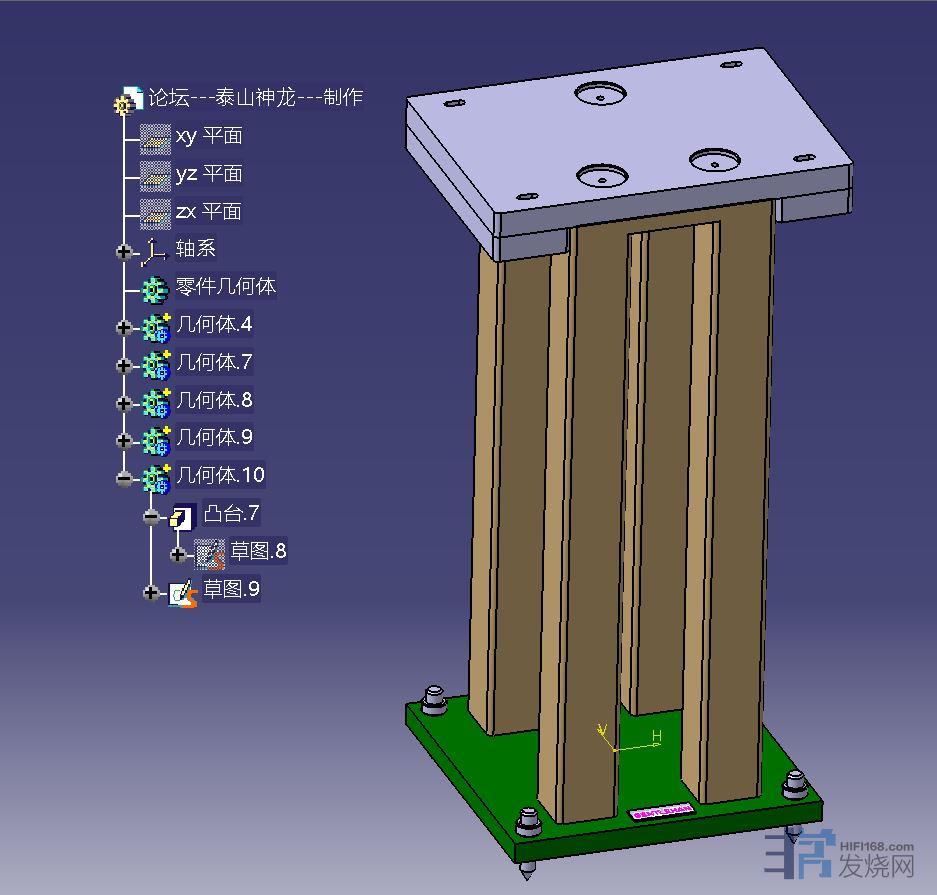Click the 轴系 axis system icon

[155, 251]
